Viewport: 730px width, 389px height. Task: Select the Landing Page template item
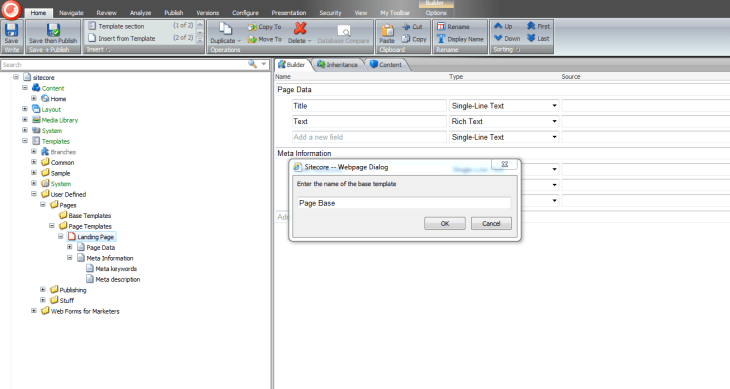click(91, 237)
